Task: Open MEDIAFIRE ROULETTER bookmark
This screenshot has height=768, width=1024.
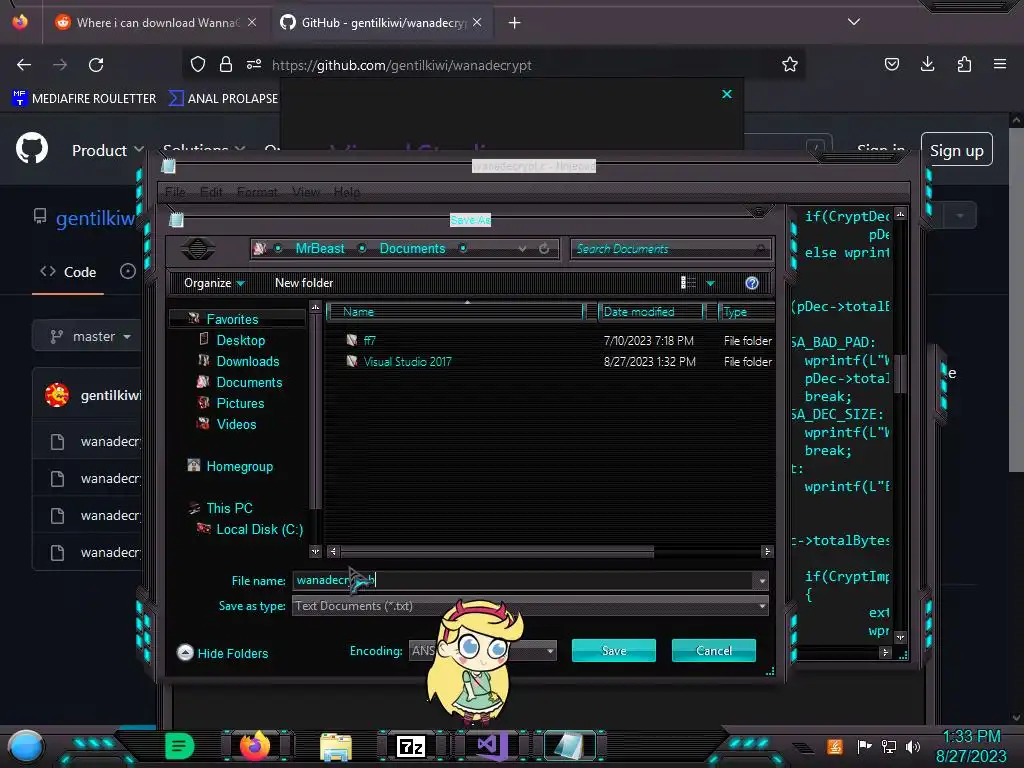Action: 84,99
